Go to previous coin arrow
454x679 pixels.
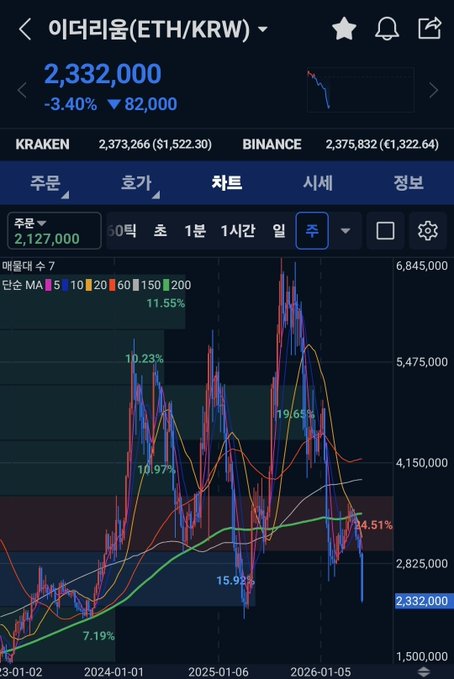(22, 91)
